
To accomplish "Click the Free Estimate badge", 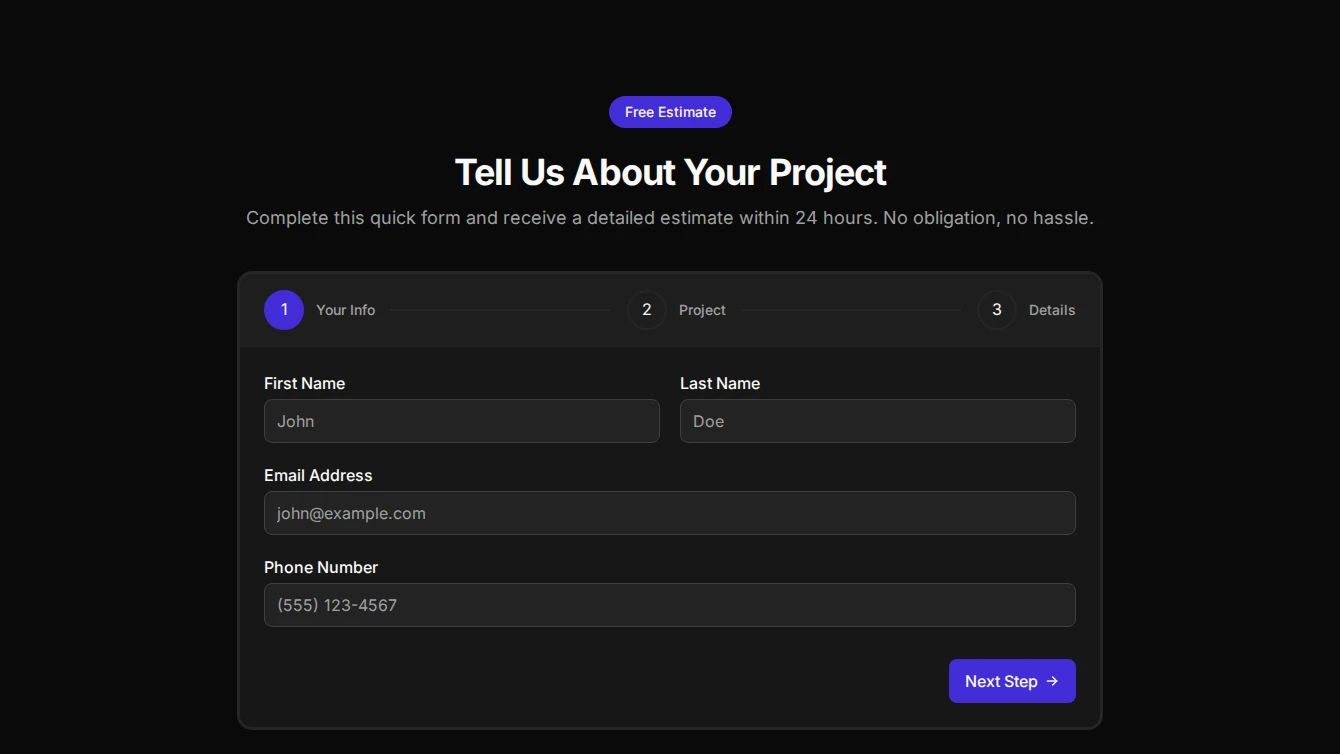I will [670, 112].
